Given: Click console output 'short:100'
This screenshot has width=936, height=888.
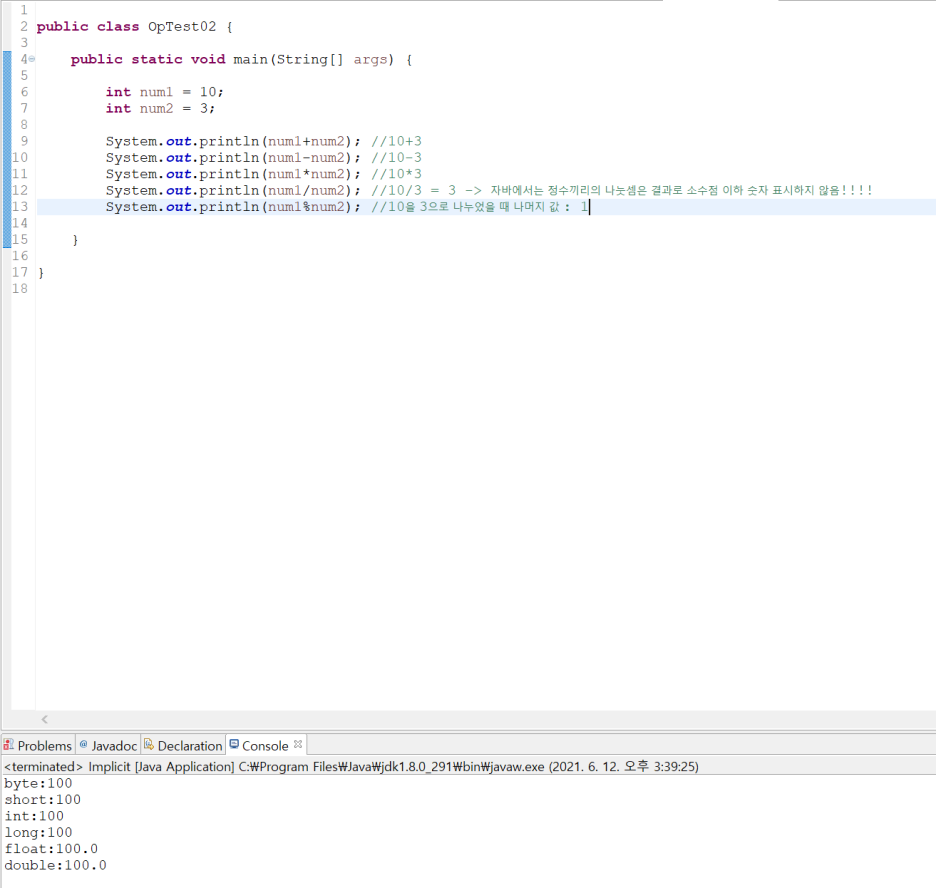Looking at the screenshot, I should click(42, 800).
